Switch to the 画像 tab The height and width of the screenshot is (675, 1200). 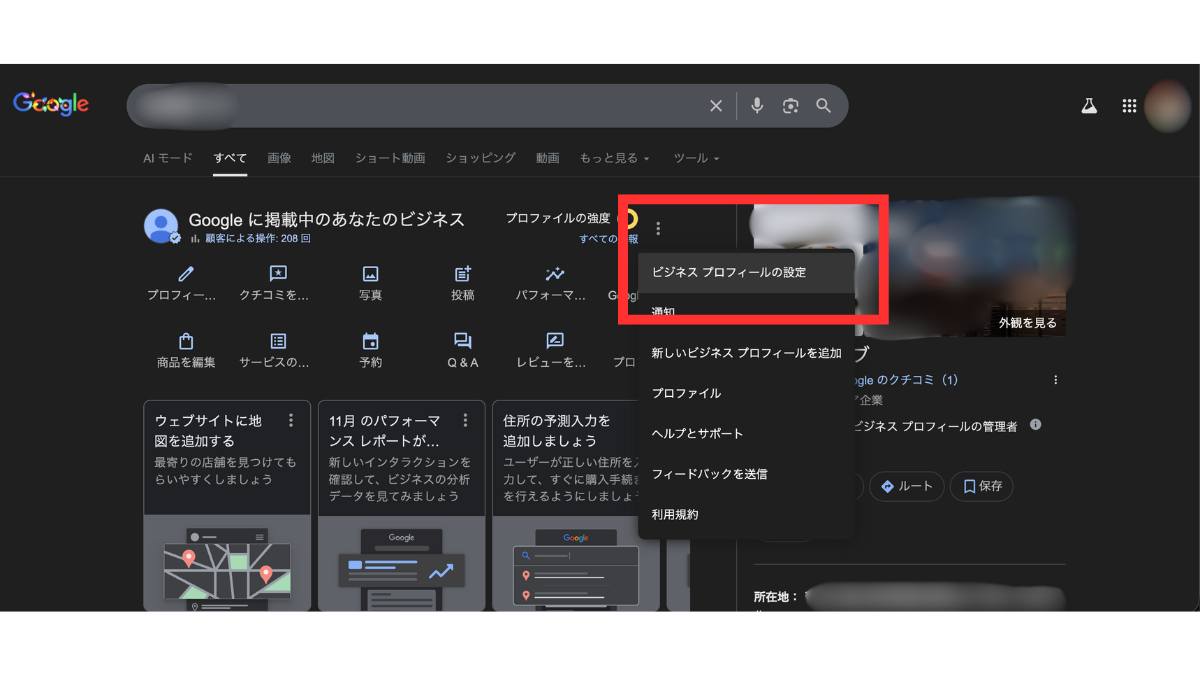pos(279,158)
